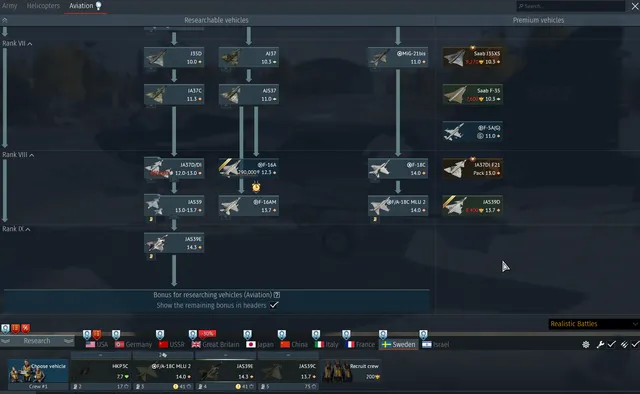Select premium JAS39D aircraft
The width and height of the screenshot is (640, 394).
pyautogui.click(x=473, y=206)
